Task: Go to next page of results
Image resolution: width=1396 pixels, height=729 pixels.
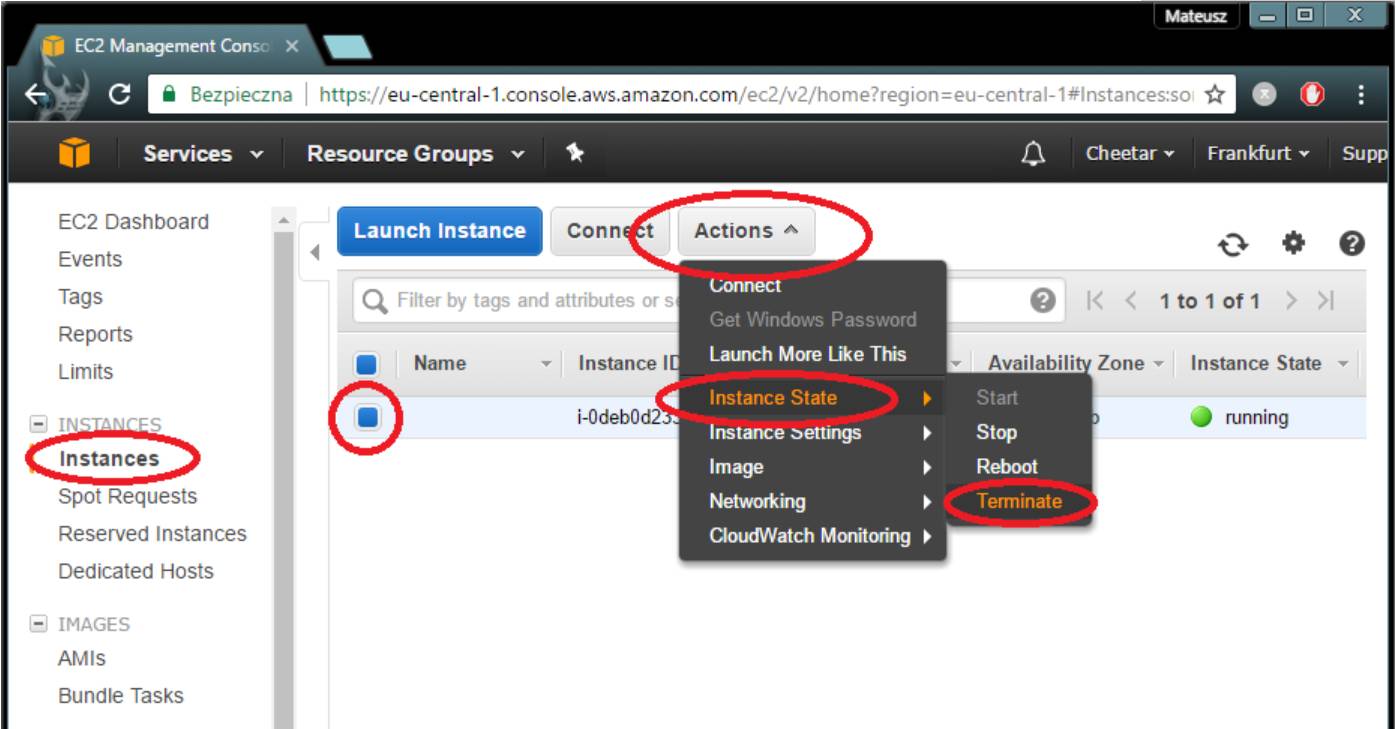Action: (1291, 301)
